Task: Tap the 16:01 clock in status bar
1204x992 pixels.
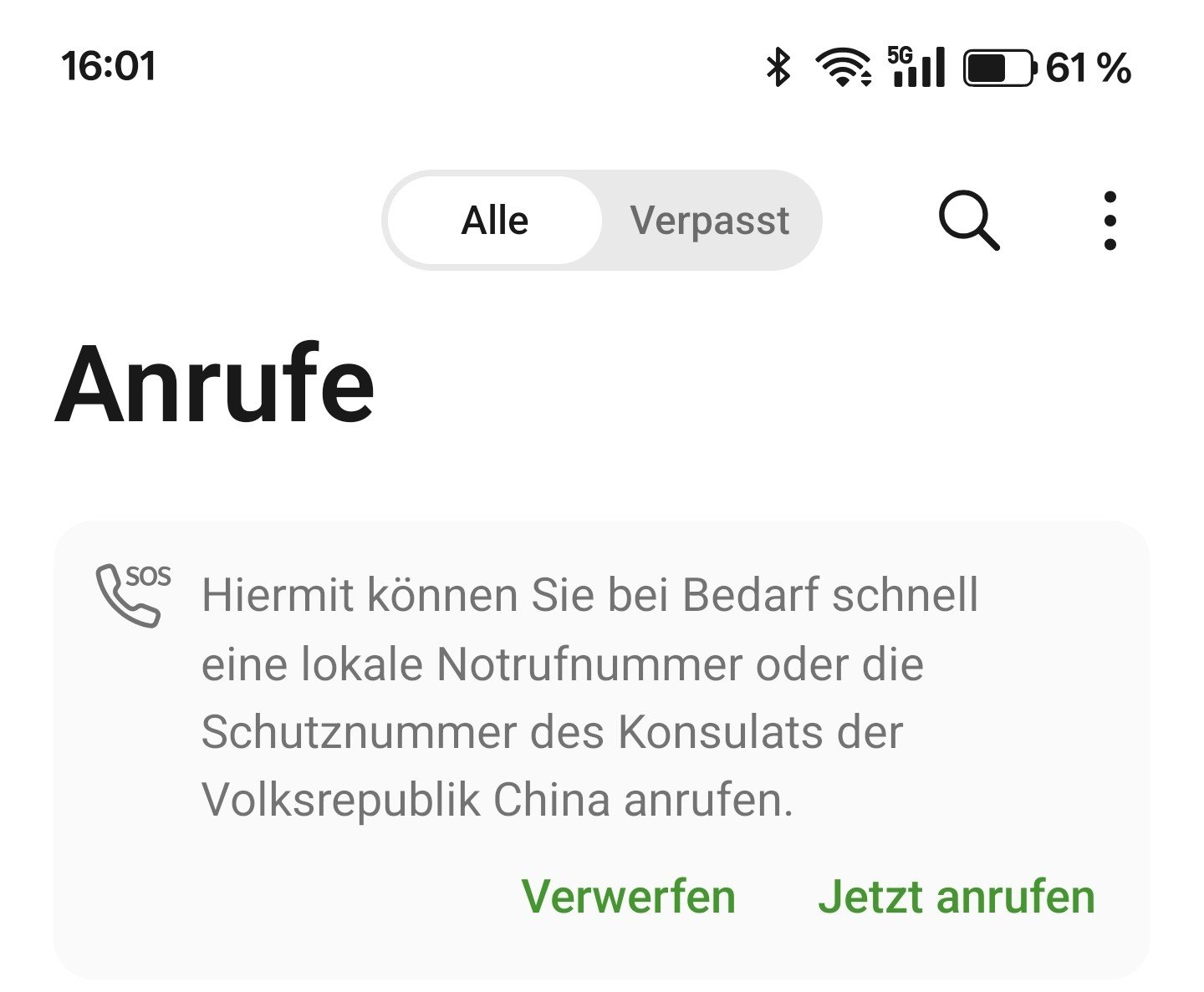Action: click(109, 67)
